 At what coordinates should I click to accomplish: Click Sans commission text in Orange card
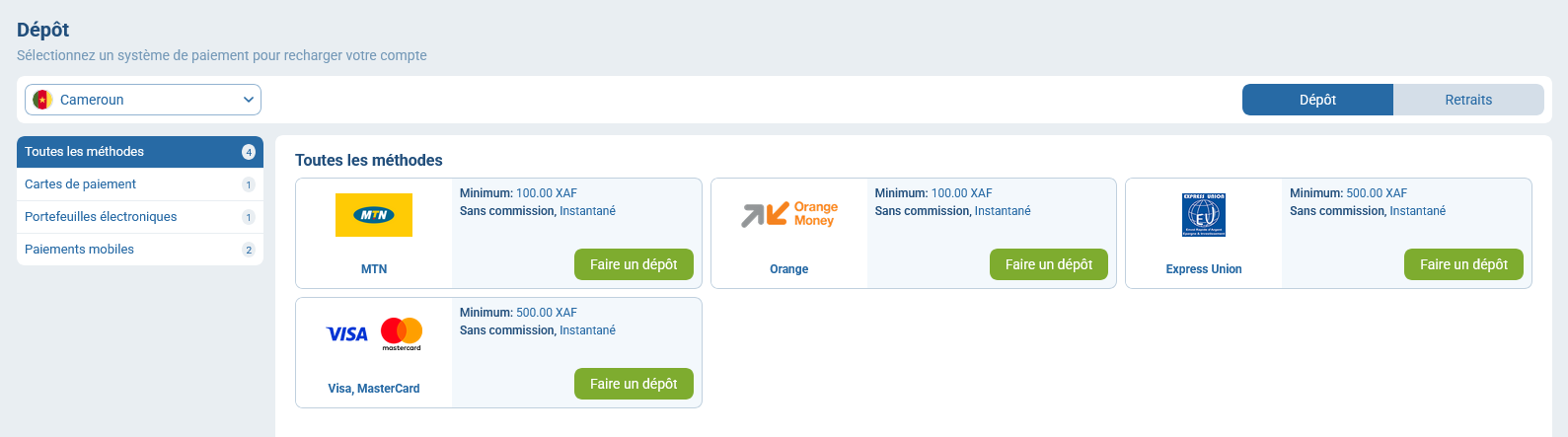[x=923, y=211]
